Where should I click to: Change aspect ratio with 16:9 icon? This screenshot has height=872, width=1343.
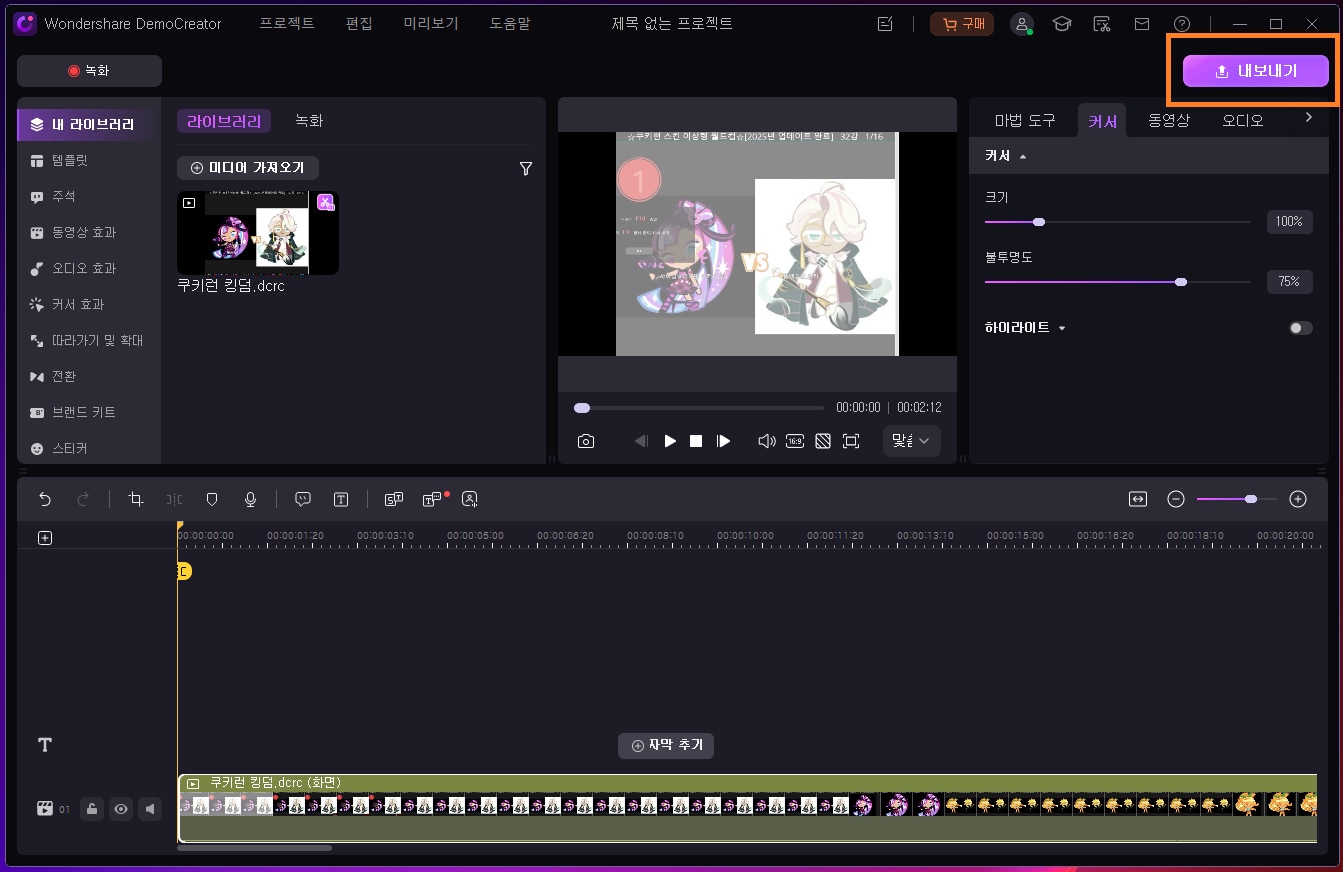click(795, 441)
